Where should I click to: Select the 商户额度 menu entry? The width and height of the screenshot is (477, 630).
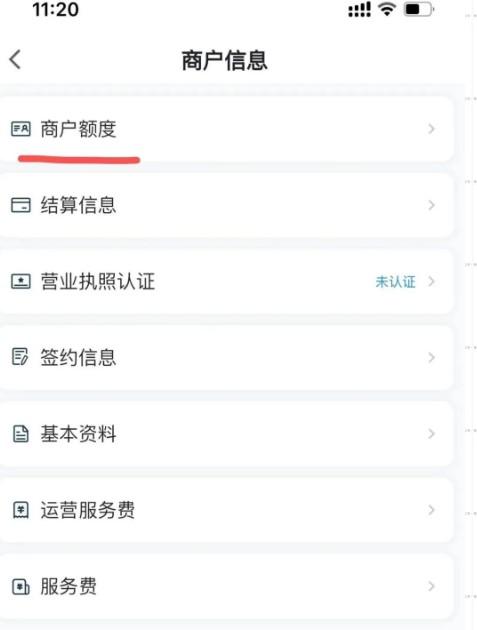pyautogui.click(x=226, y=129)
